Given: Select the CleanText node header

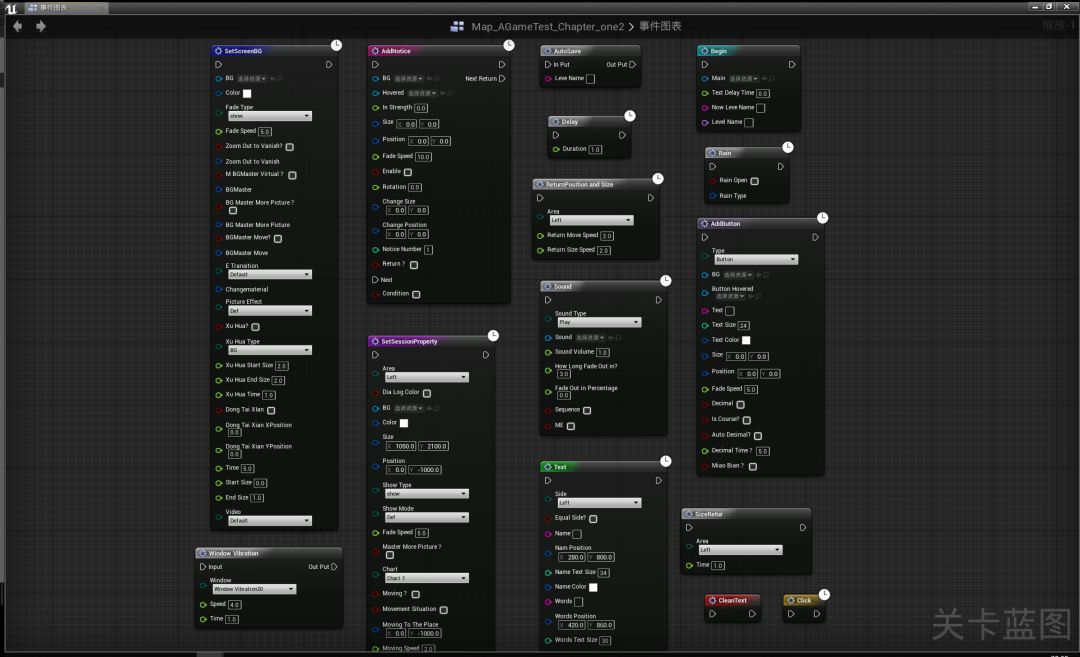Looking at the screenshot, I should point(732,601).
